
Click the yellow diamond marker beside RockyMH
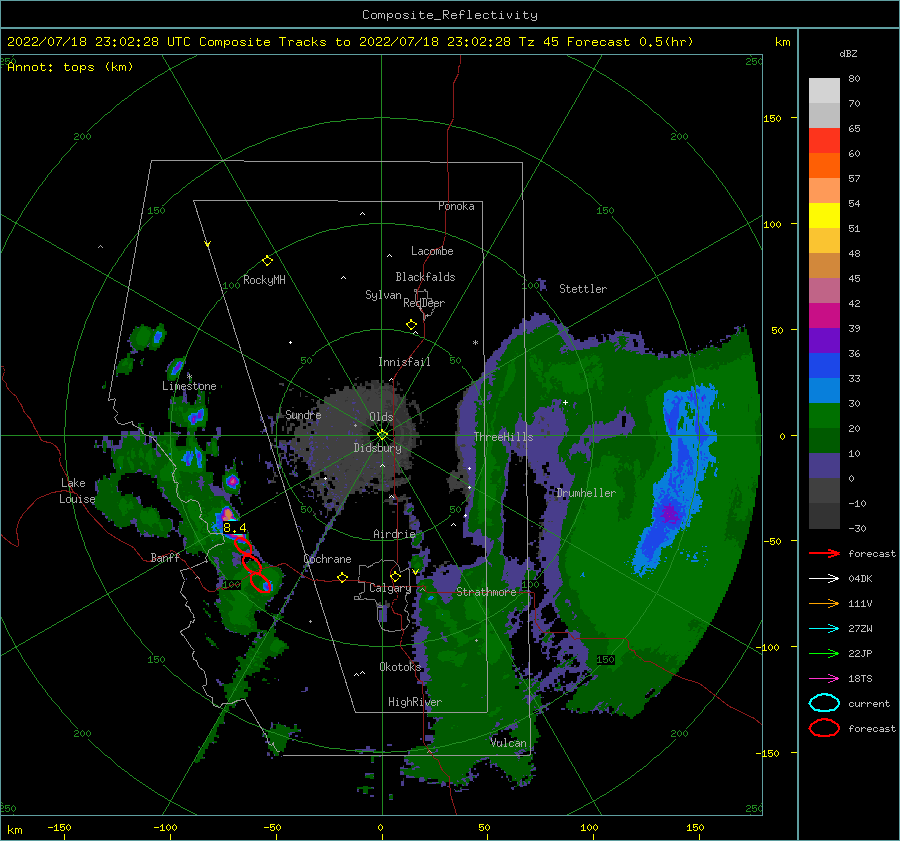pyautogui.click(x=267, y=261)
